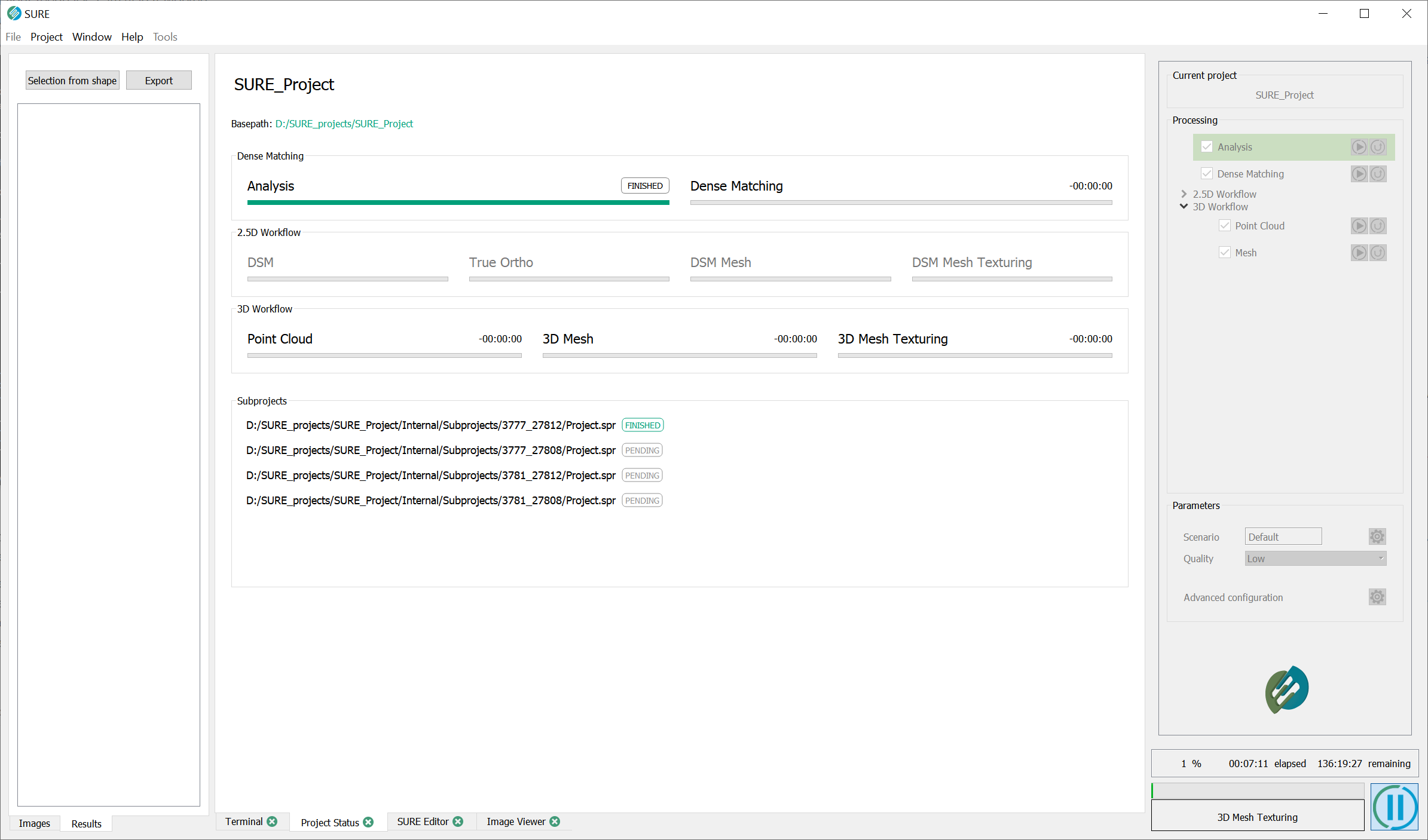The width and height of the screenshot is (1428, 840).
Task: Open Scenario settings gear icon
Action: coord(1377,537)
